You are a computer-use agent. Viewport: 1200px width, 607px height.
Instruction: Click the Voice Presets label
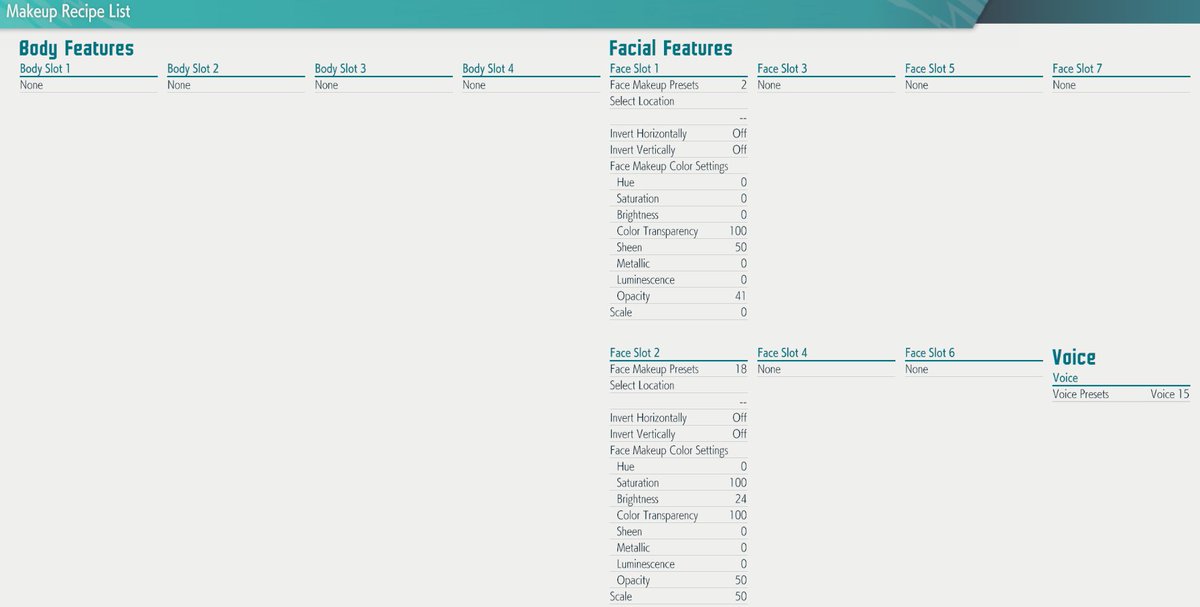click(x=1081, y=394)
